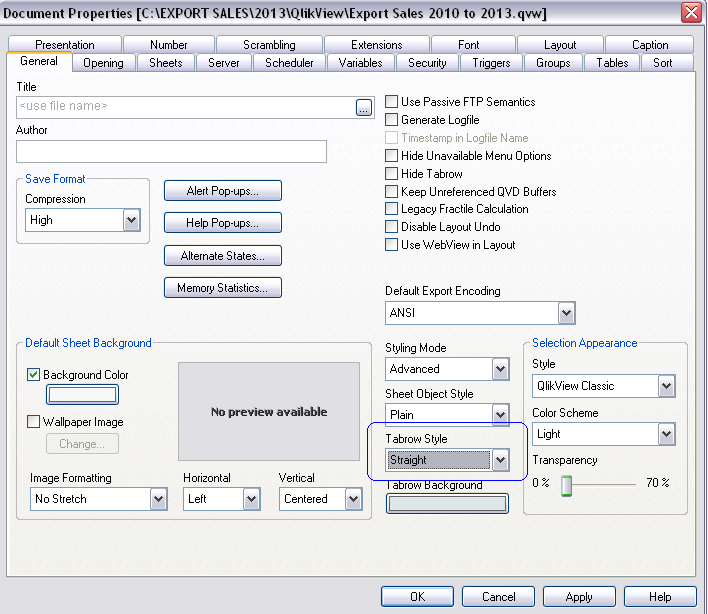
Task: Close the Document Properties dialog
Action: point(691,13)
